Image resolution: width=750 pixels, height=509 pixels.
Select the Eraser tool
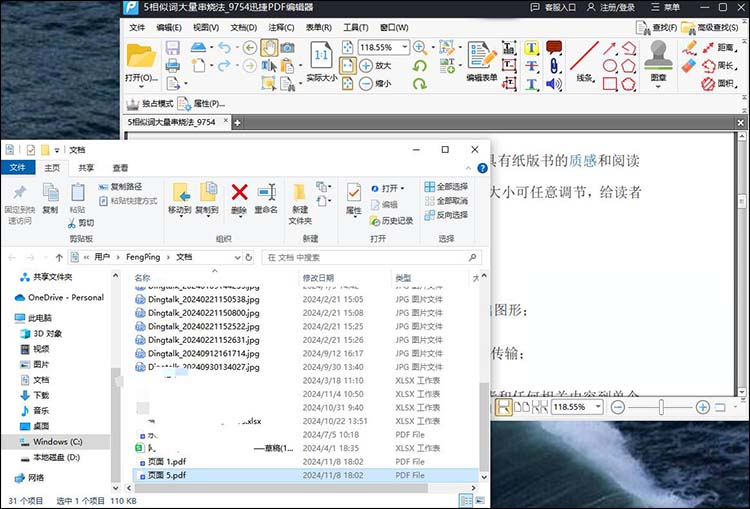click(x=689, y=66)
